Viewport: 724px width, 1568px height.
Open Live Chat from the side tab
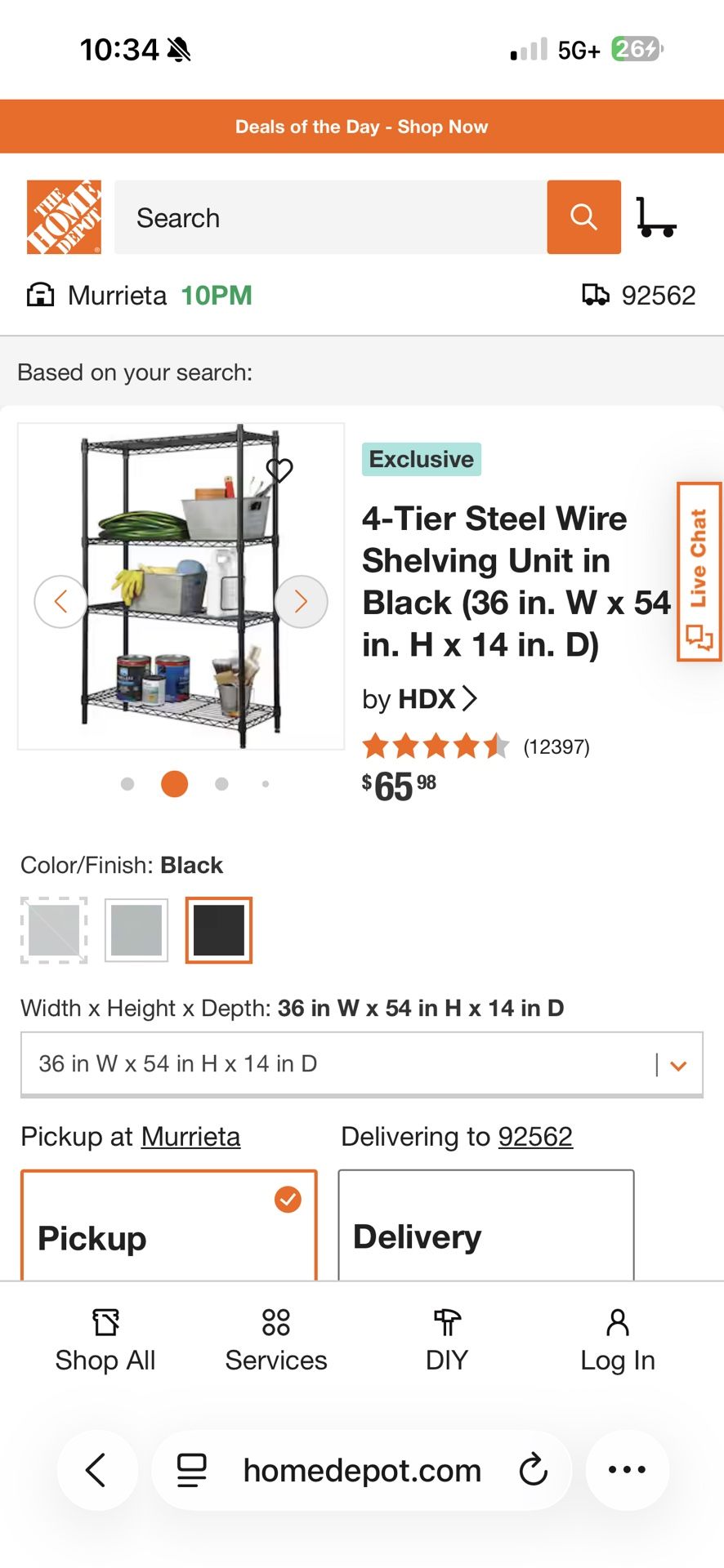(x=699, y=572)
